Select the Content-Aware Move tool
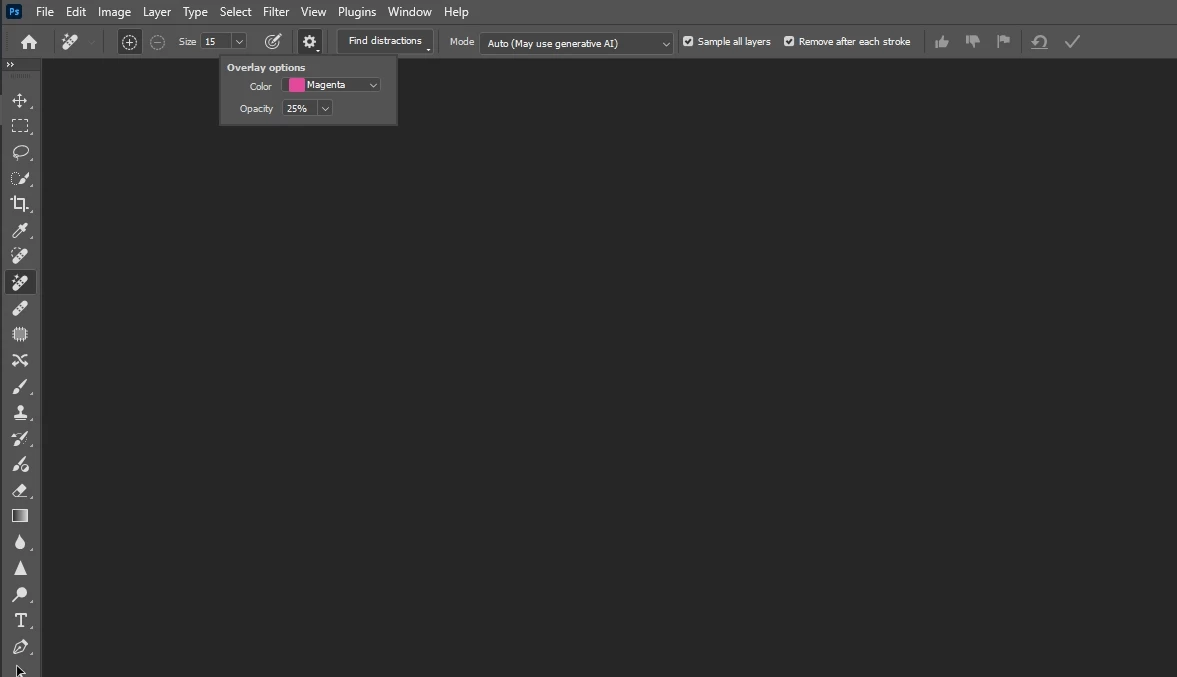Image resolution: width=1177 pixels, height=677 pixels. click(20, 360)
